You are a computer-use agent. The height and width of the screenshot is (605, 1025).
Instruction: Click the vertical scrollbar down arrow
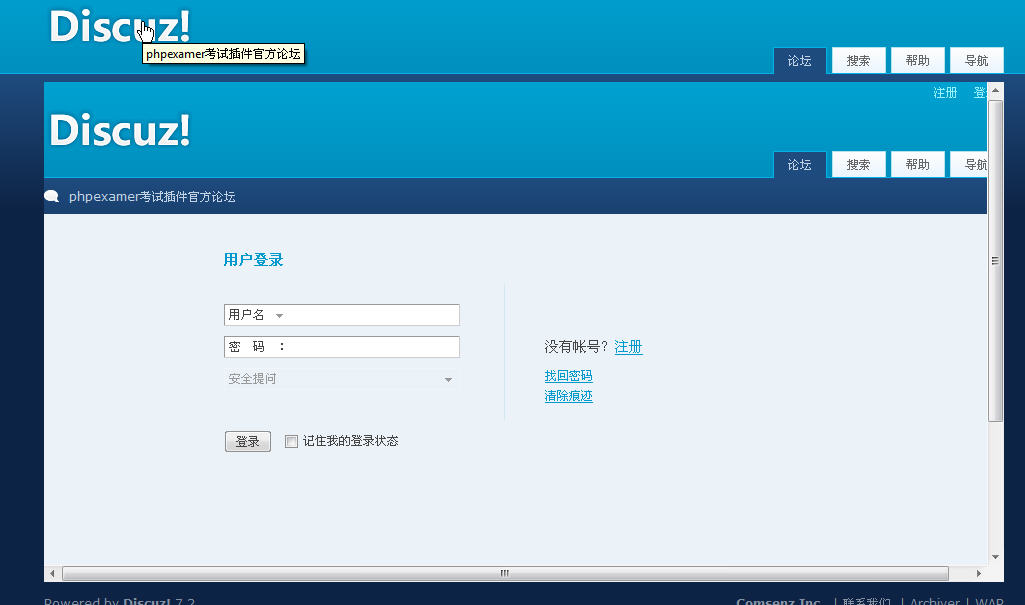995,557
